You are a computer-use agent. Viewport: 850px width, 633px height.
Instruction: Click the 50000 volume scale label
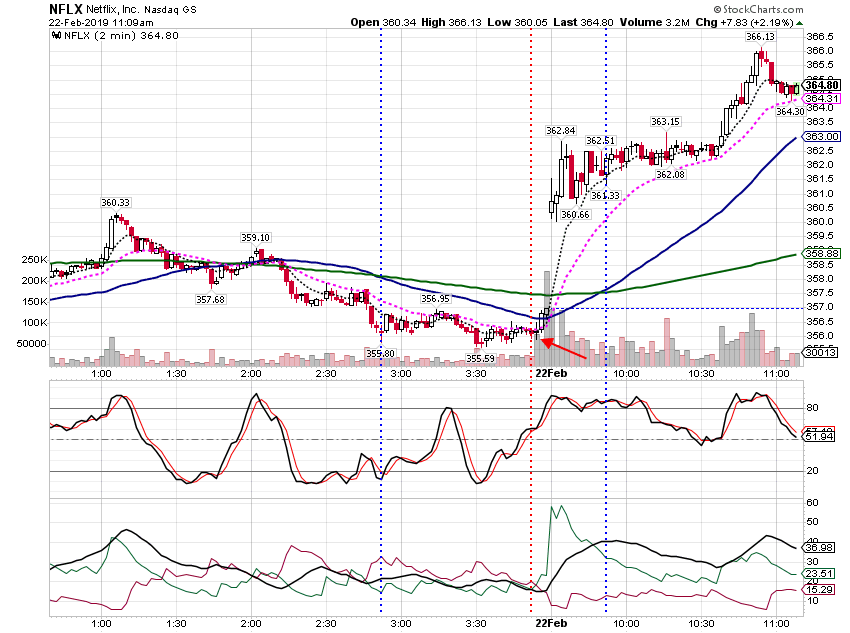pos(31,344)
